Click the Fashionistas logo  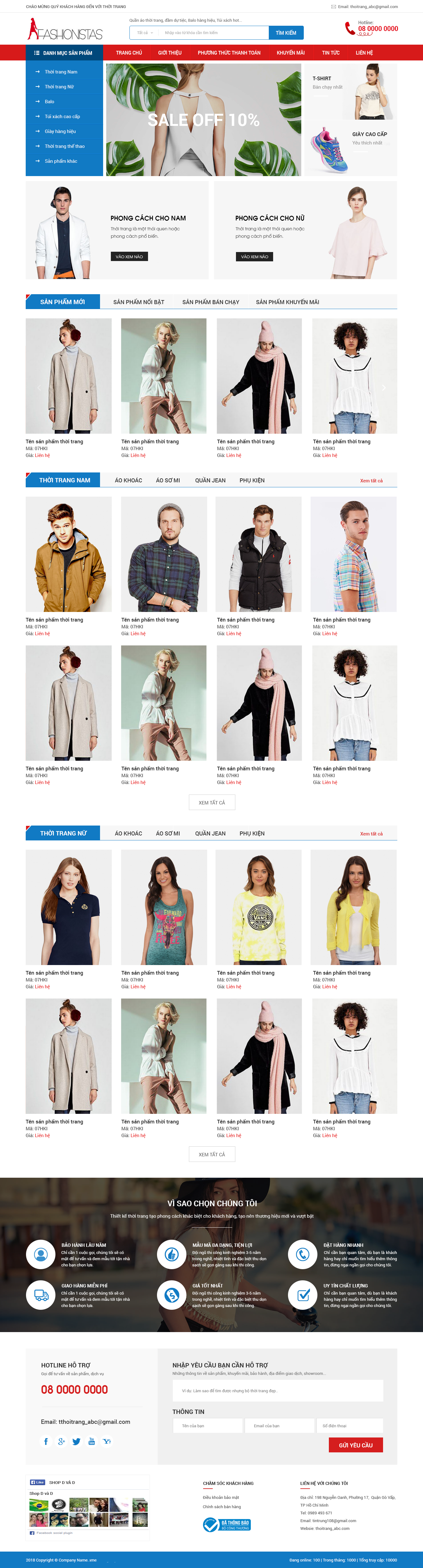[x=64, y=30]
